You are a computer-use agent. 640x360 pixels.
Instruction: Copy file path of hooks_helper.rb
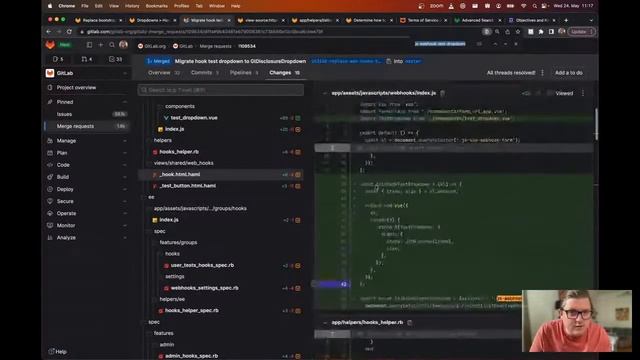click(x=410, y=322)
